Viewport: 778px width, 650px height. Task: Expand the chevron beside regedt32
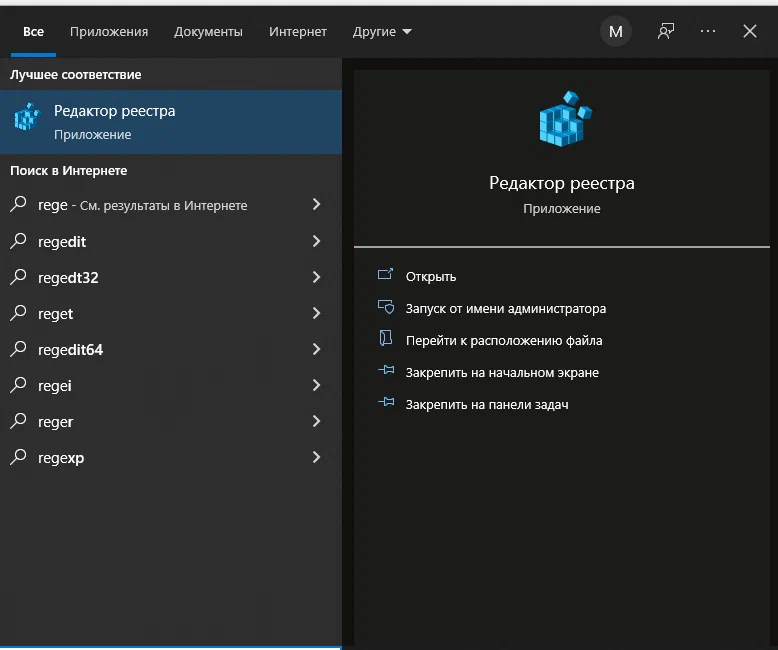point(316,277)
